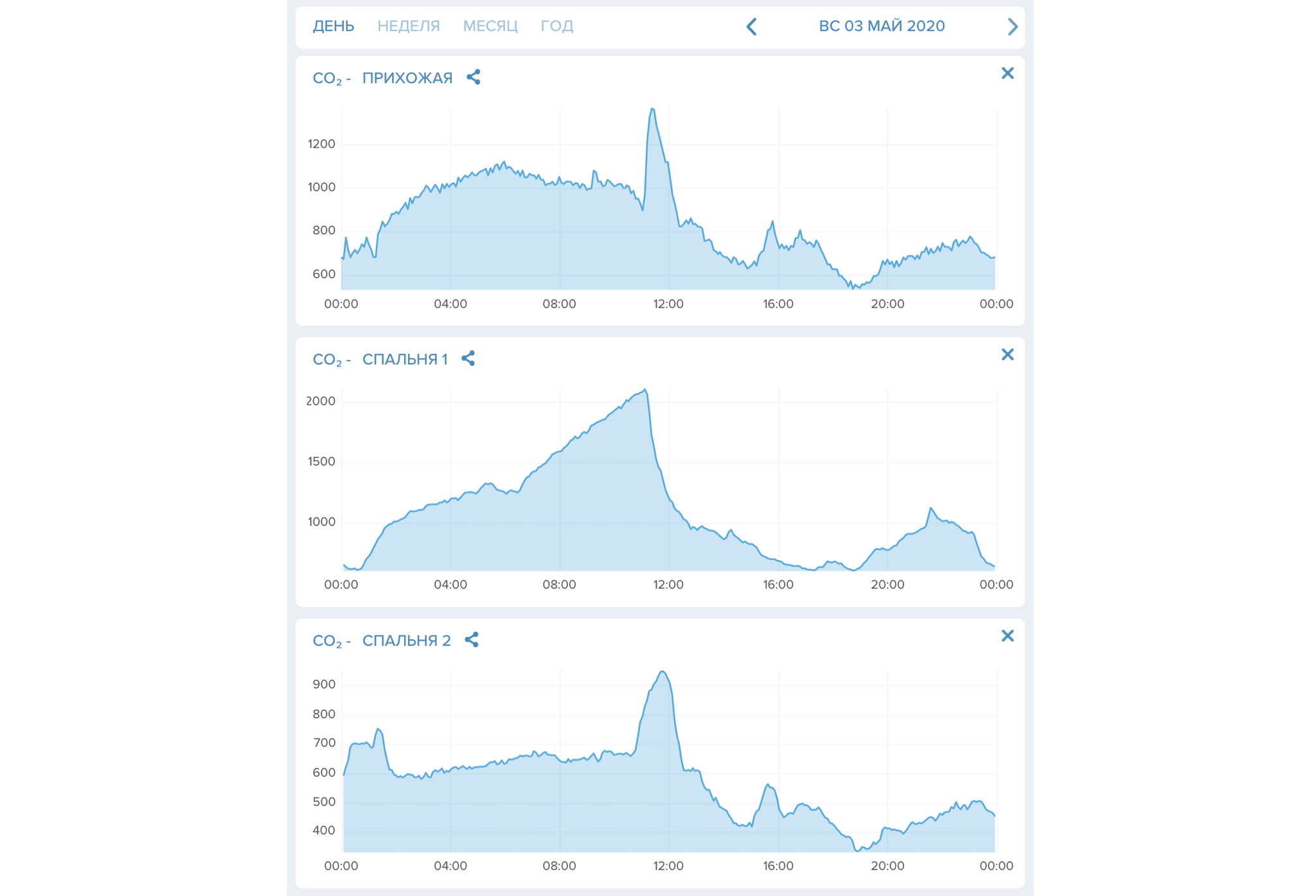Viewport: 1316px width, 896px height.
Task: Click the 08:00 time label under СПАЛЬНЯ 1 chart
Action: click(x=559, y=585)
